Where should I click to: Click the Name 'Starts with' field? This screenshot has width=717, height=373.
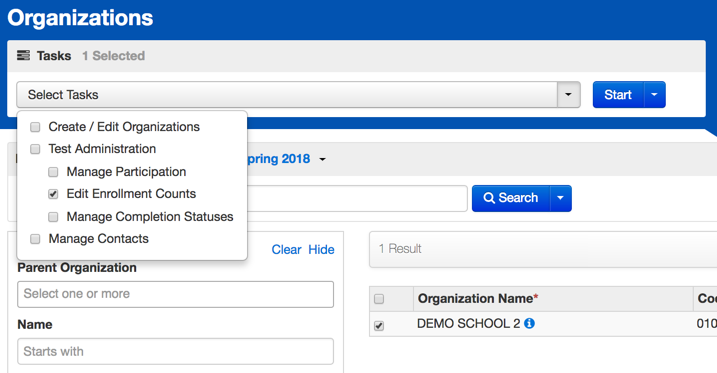pyautogui.click(x=176, y=352)
